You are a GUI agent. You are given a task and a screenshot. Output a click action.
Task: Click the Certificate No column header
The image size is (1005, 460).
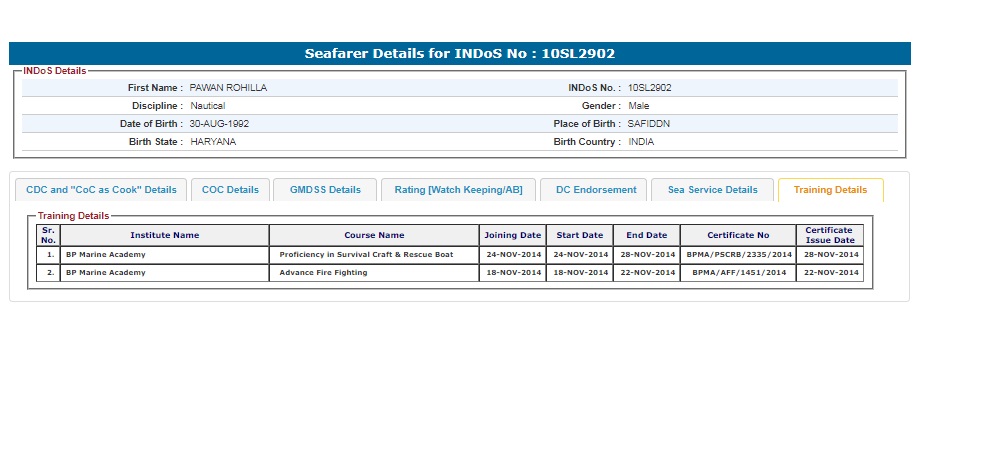point(738,235)
